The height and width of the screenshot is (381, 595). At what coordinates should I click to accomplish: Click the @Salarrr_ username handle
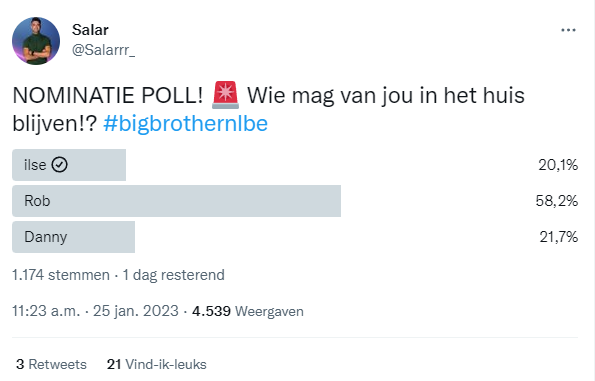click(103, 50)
